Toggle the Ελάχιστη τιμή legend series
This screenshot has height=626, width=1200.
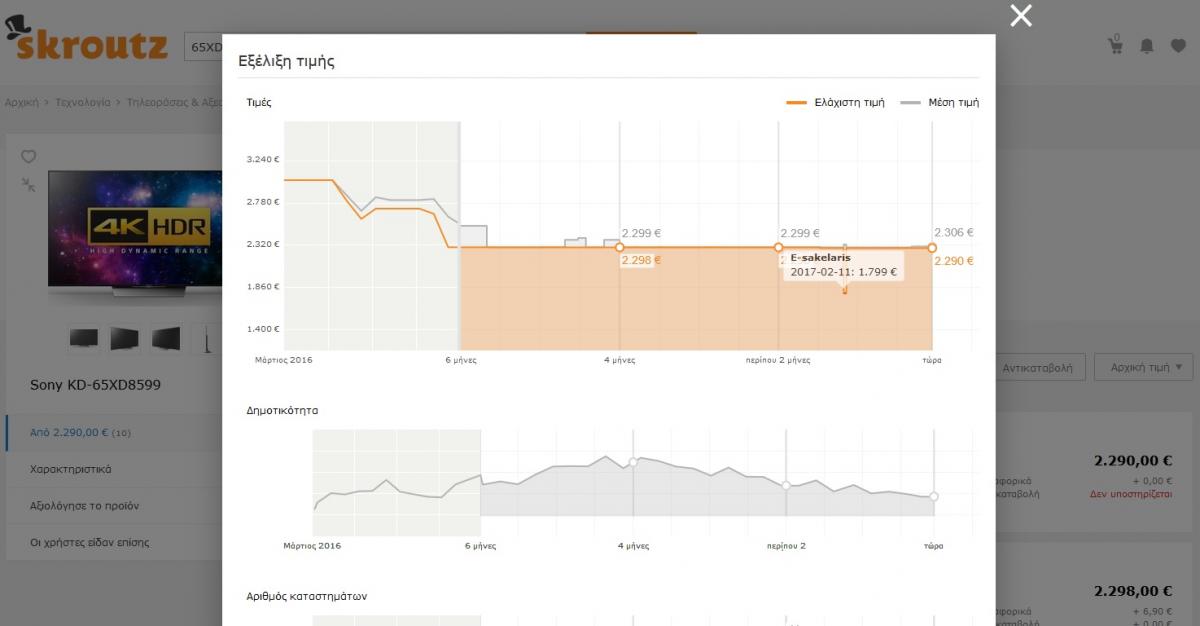point(835,102)
